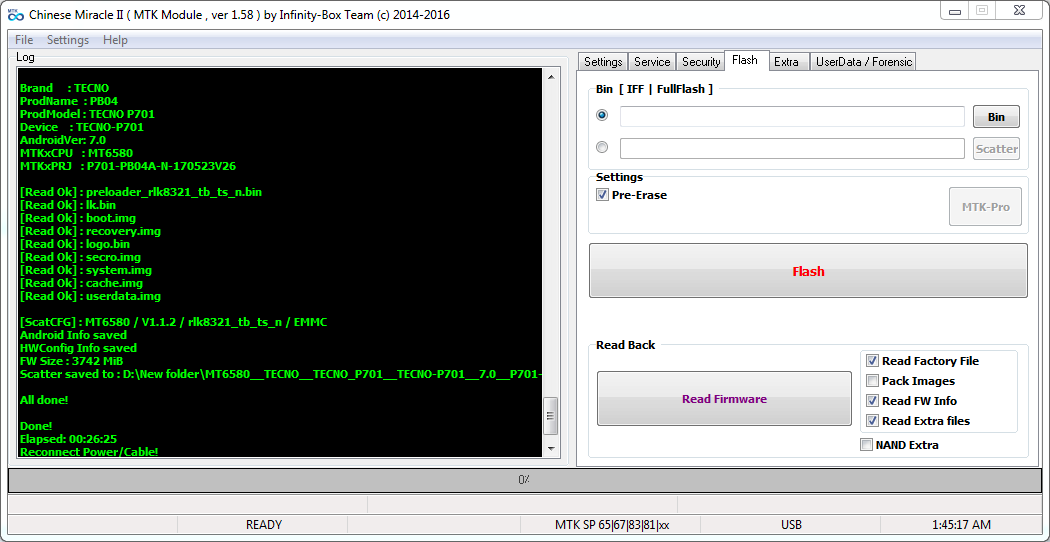This screenshot has width=1050, height=542.
Task: Click the 'Device : TECNO-P701' log line
Action: tap(82, 127)
